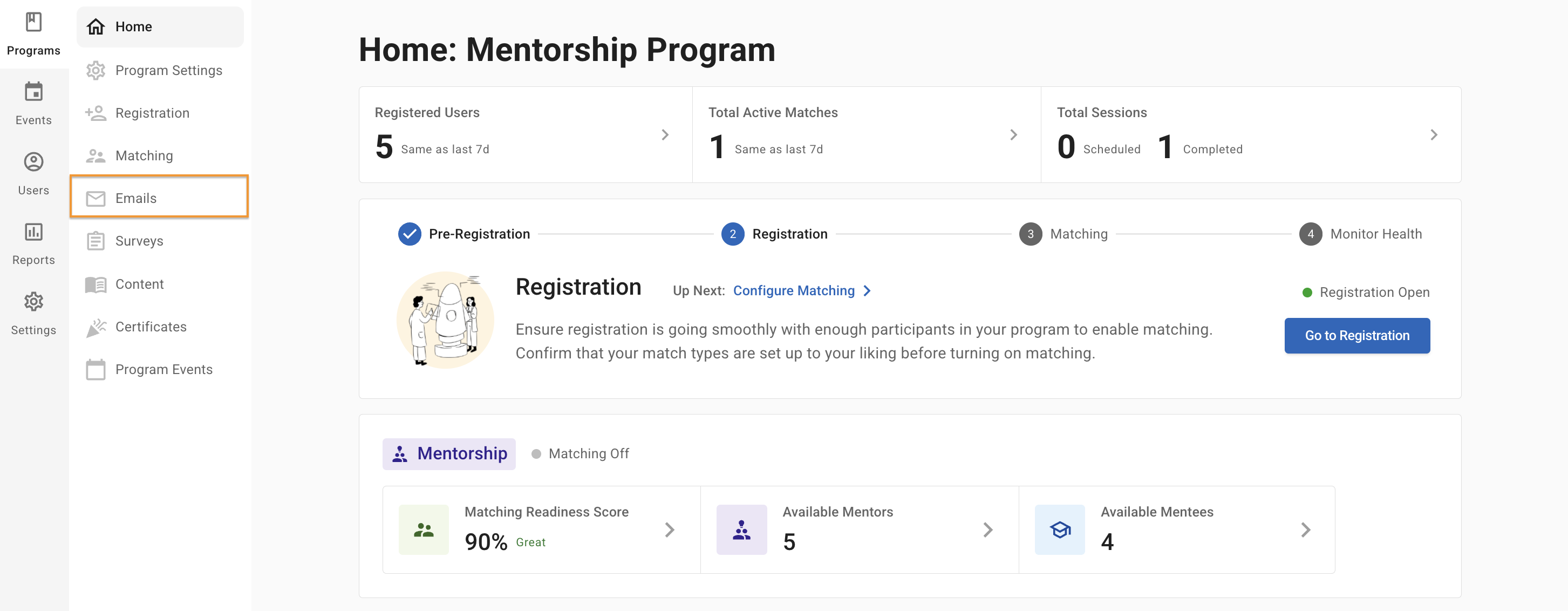Screen dimensions: 1568x611
Task: Click the Go to Registration button
Action: [x=1356, y=336]
